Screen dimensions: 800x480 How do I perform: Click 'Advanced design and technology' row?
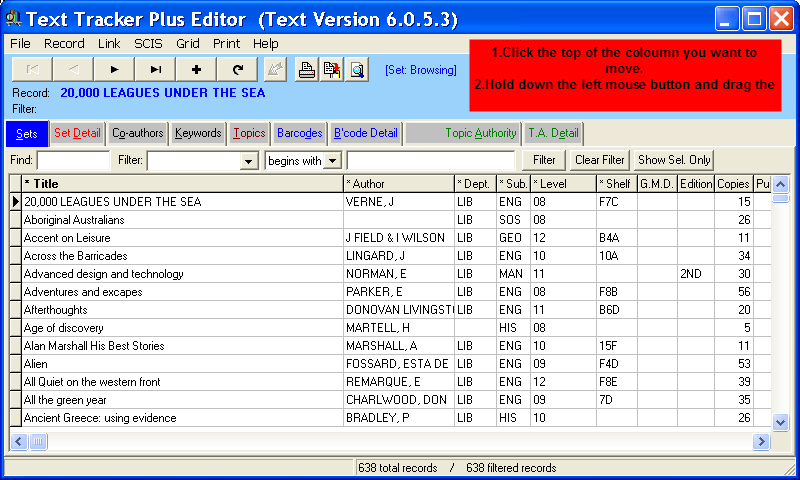(389, 274)
